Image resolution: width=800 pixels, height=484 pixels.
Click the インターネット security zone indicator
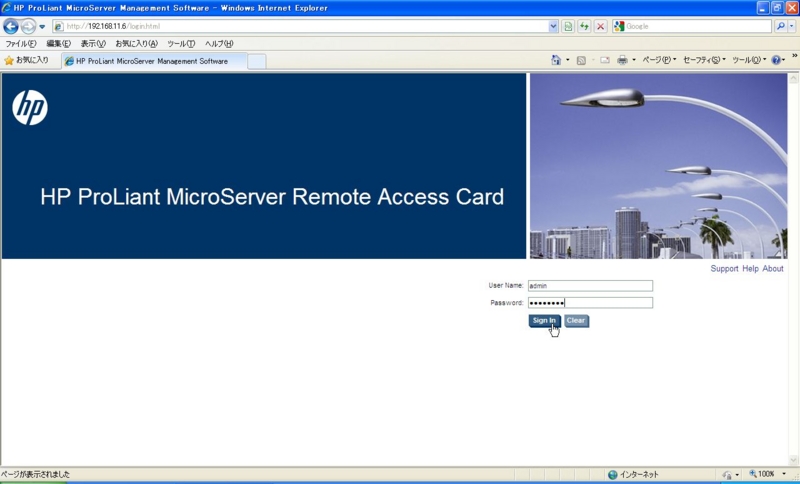(x=633, y=474)
